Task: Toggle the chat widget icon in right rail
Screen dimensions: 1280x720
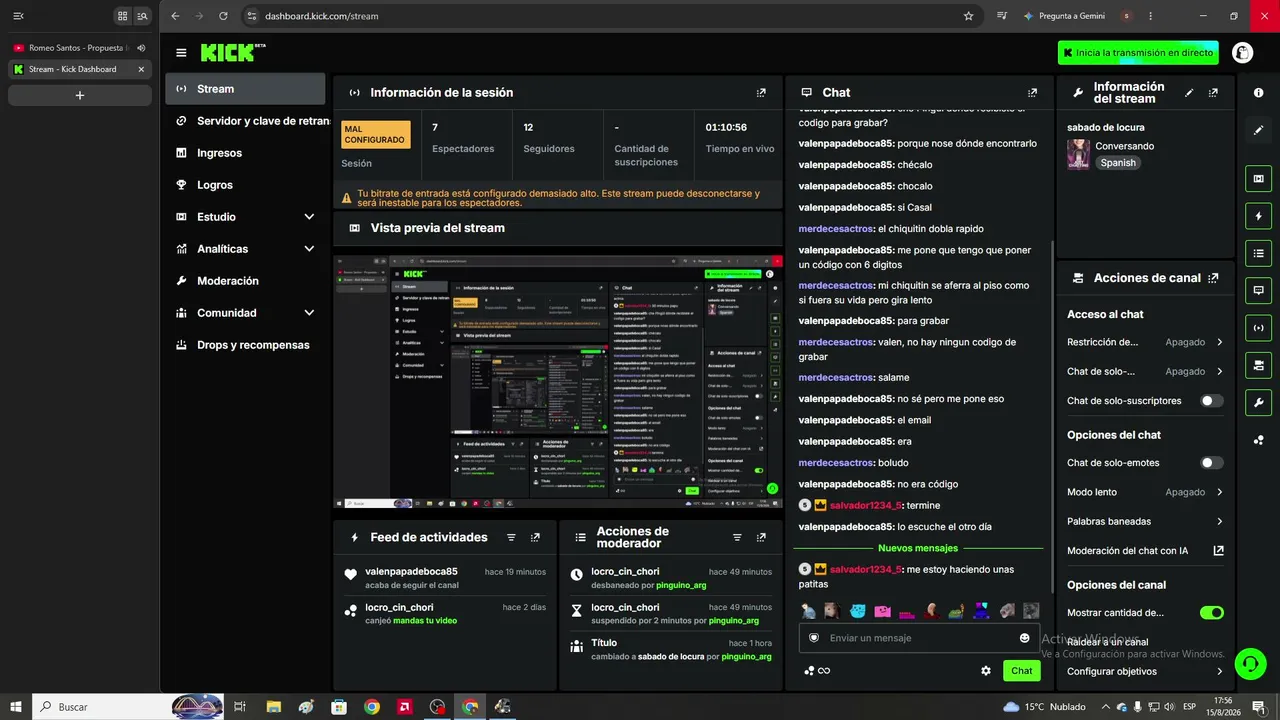Action: point(1258,290)
